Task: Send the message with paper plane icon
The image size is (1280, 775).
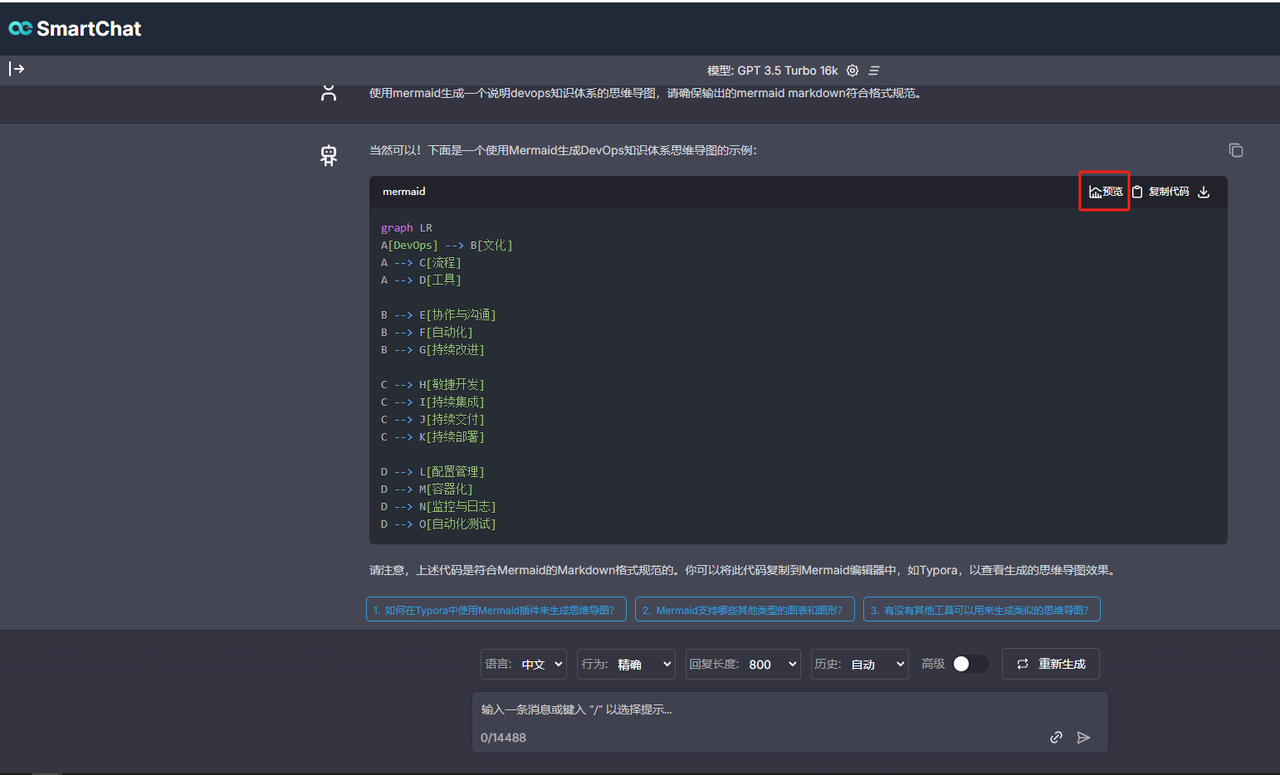Action: tap(1083, 737)
